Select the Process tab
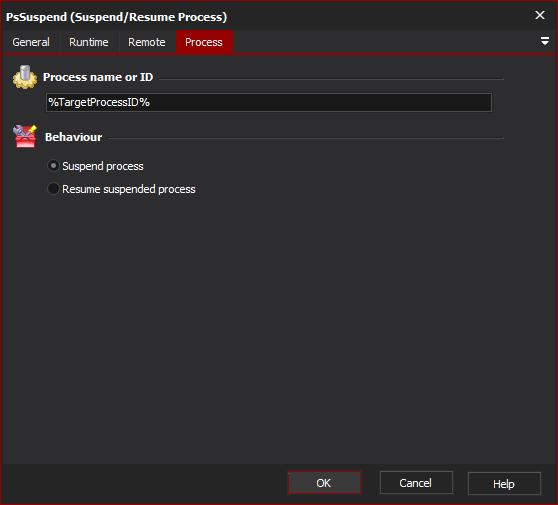Image resolution: width=558 pixels, height=505 pixels. coord(204,42)
